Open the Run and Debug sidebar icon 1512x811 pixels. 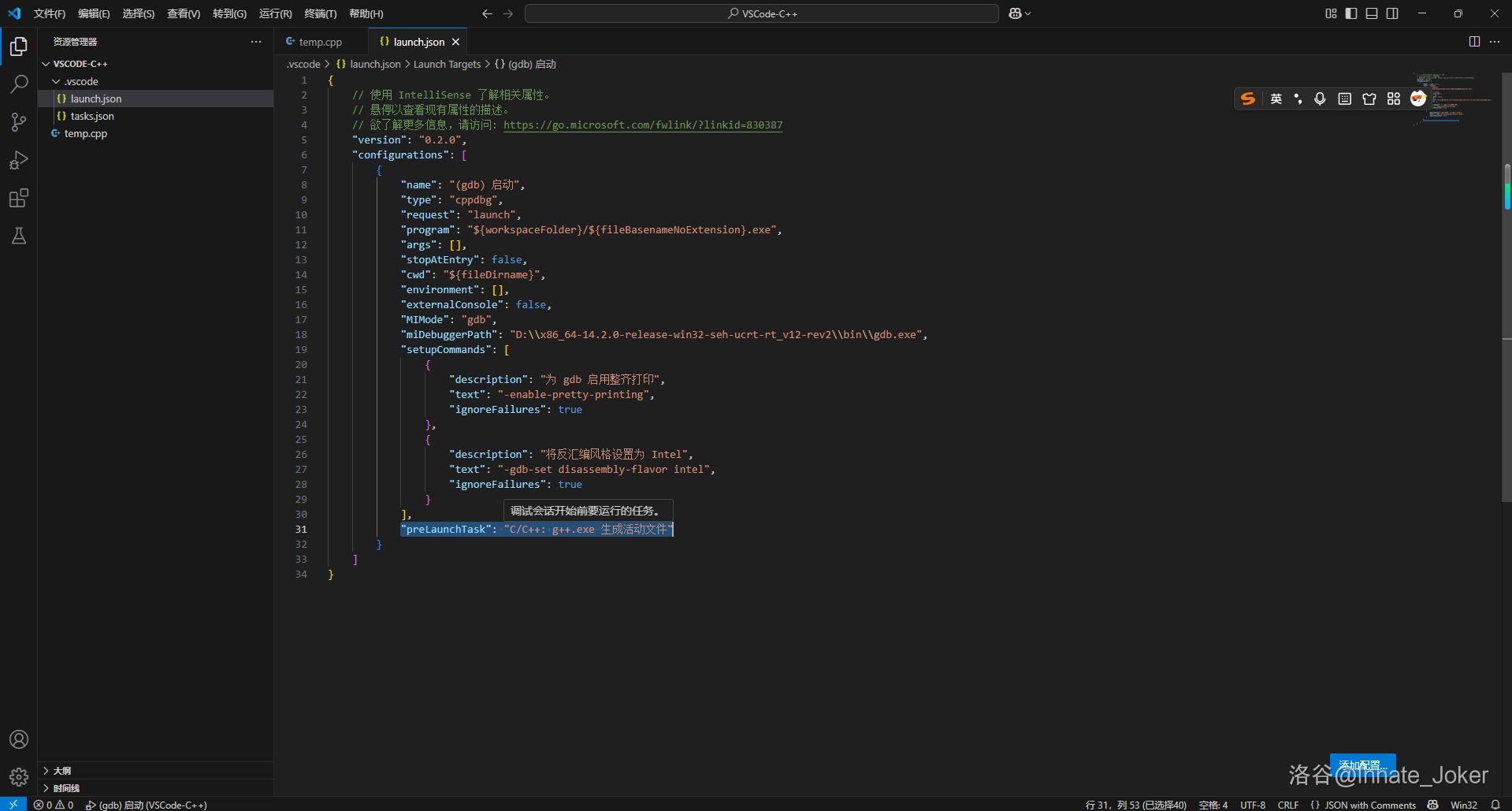19,160
